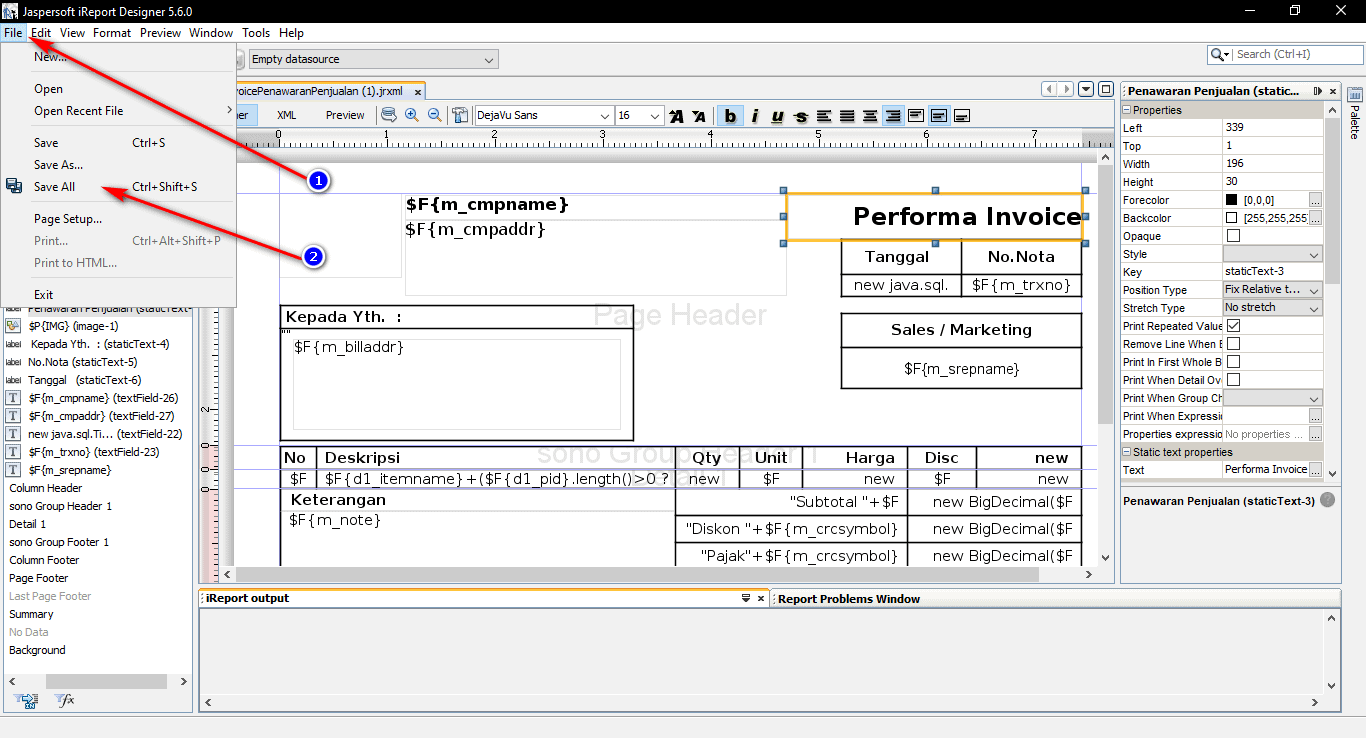Viewport: 1366px width, 738px height.
Task: Increase font size with larger A icon
Action: tap(677, 116)
